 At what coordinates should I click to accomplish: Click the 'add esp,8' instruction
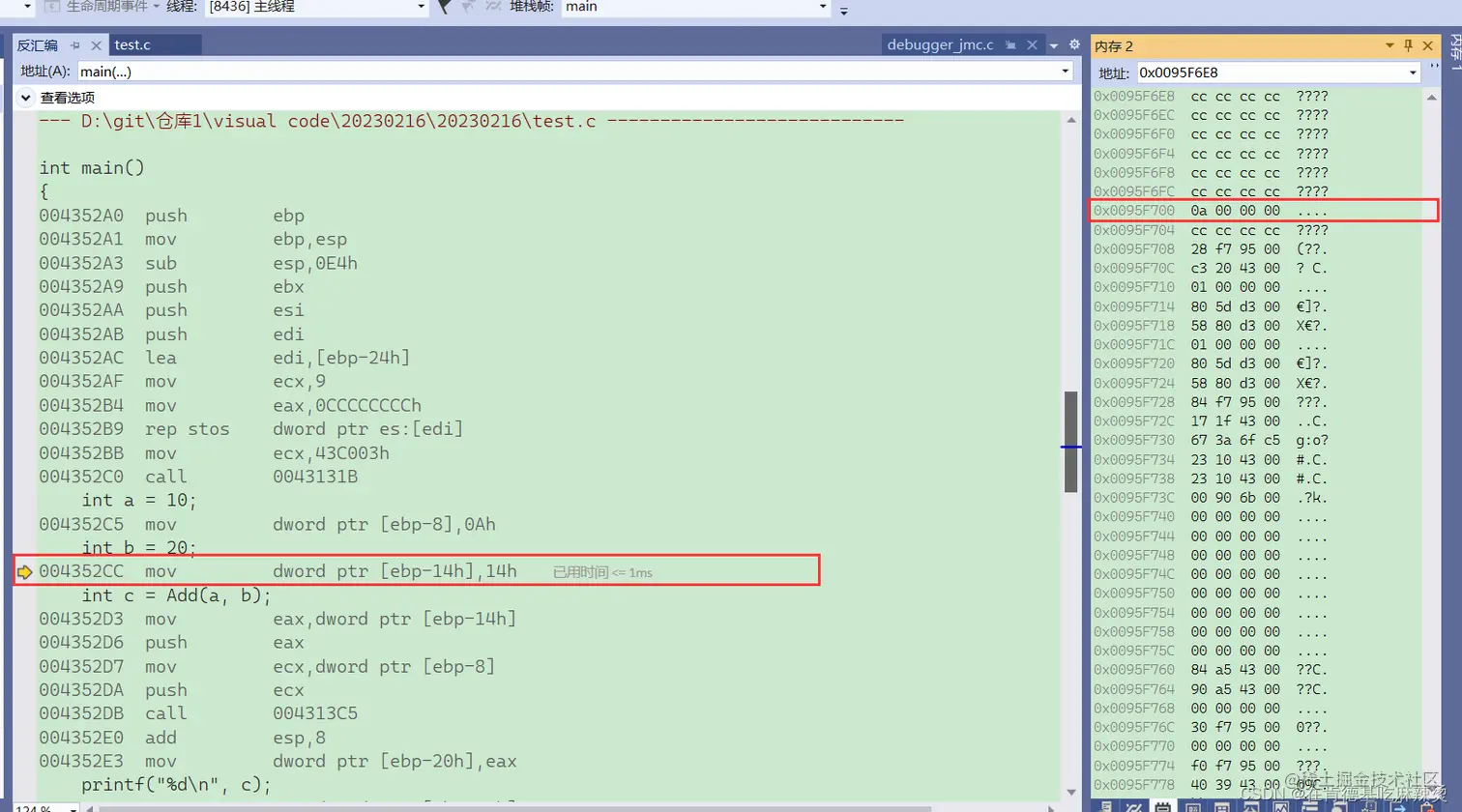(183, 738)
